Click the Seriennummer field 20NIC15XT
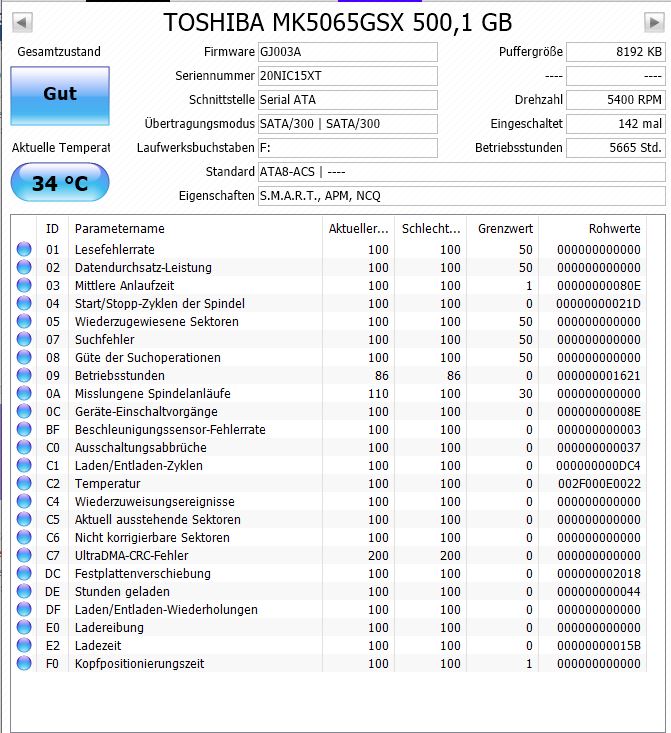The width and height of the screenshot is (671, 733). click(347, 76)
